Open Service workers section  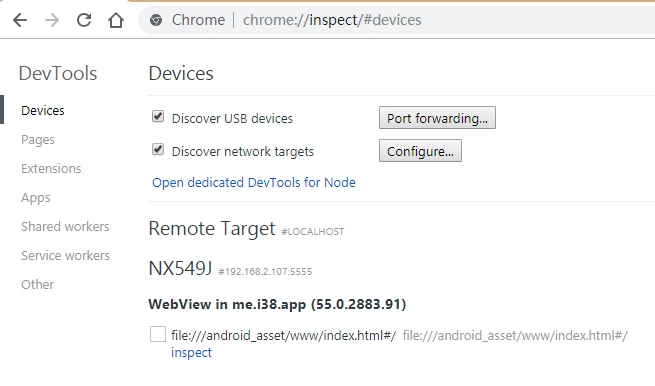(66, 255)
